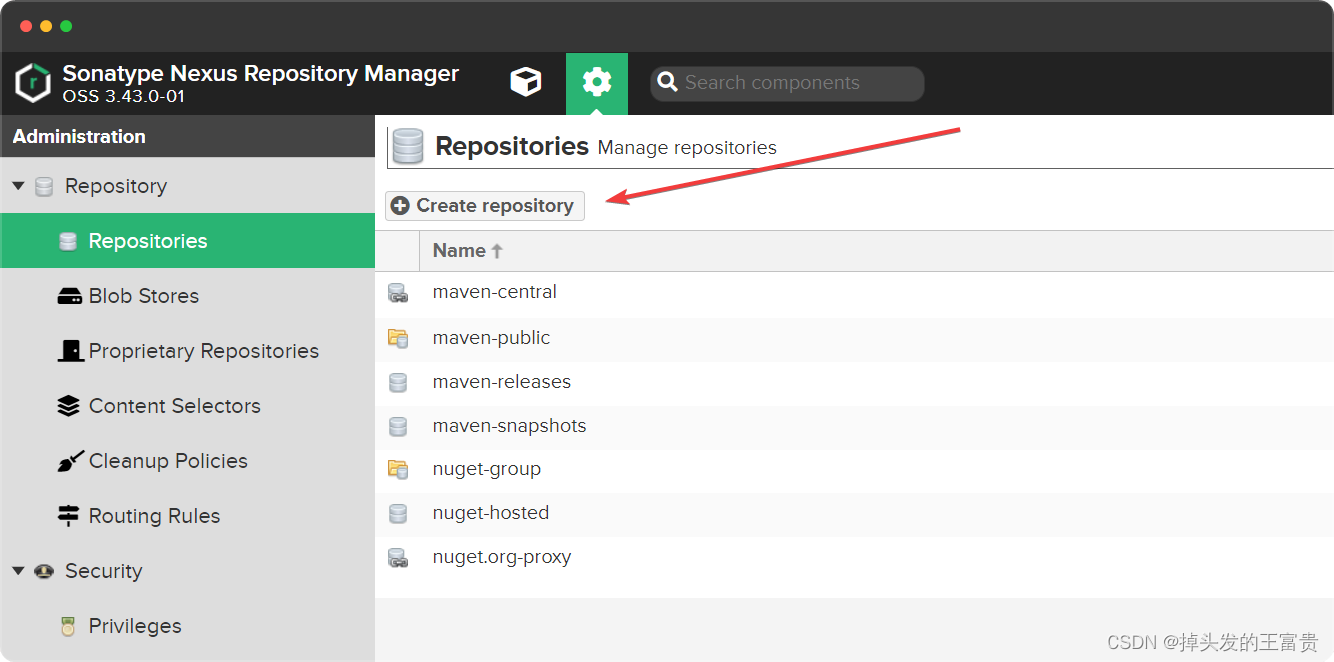Open the maven-releases repository row

854,382
